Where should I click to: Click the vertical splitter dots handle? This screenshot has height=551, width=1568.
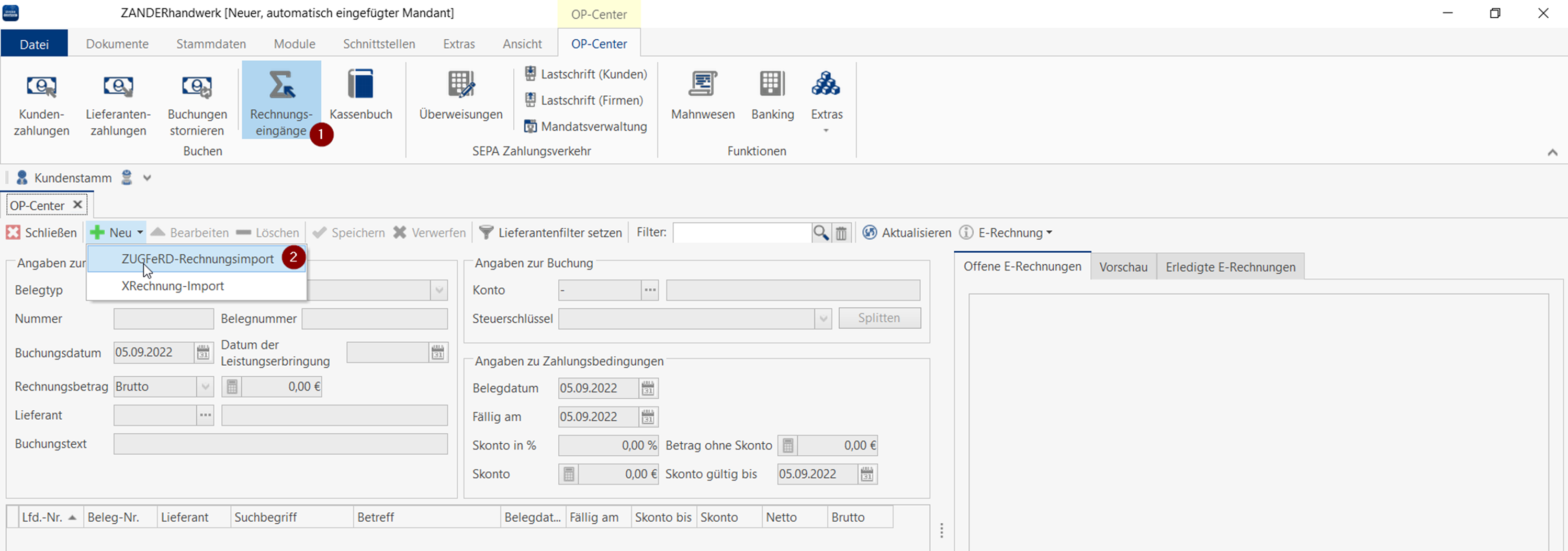tap(942, 531)
